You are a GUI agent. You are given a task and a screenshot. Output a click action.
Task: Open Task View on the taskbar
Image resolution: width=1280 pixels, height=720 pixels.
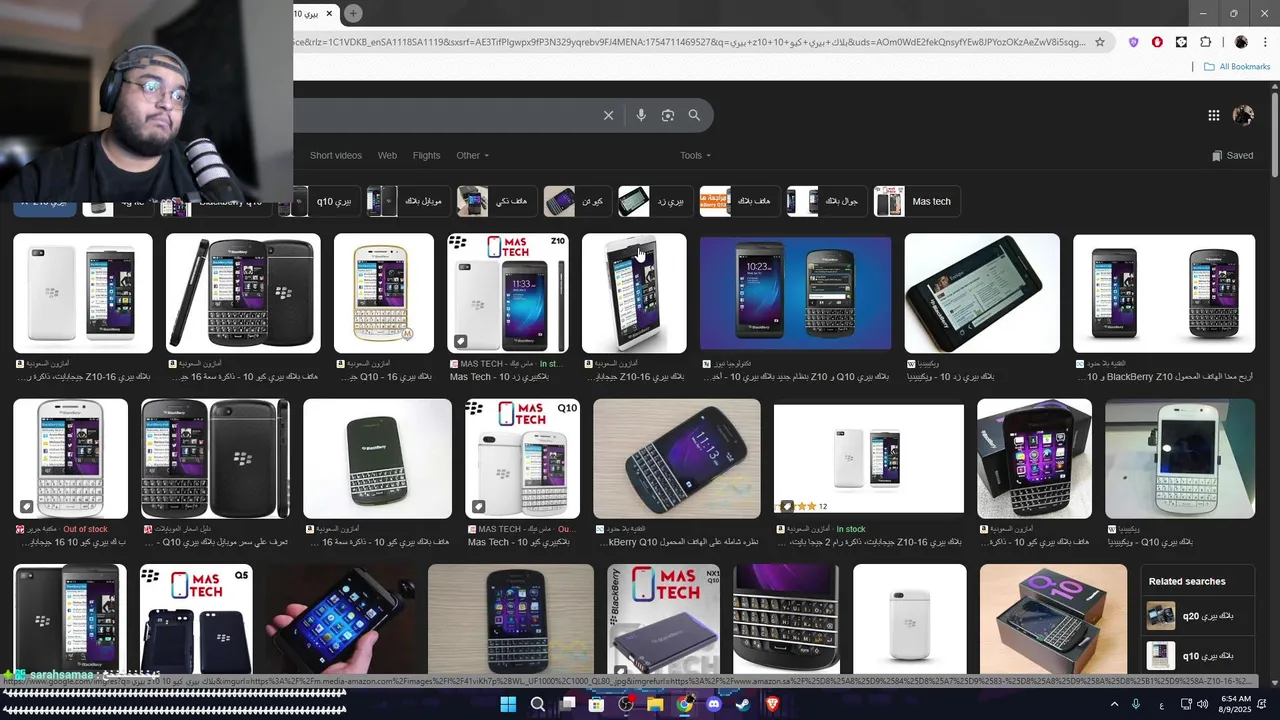pos(568,704)
